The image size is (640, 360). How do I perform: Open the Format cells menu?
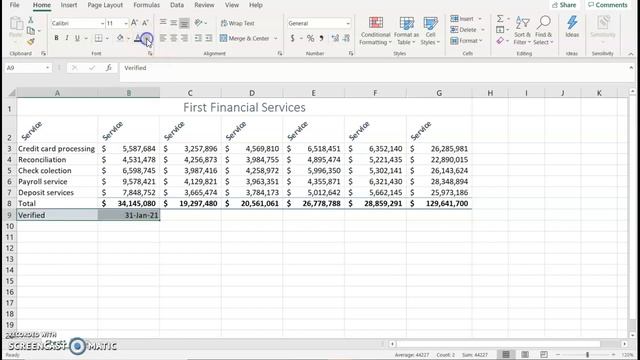467,41
